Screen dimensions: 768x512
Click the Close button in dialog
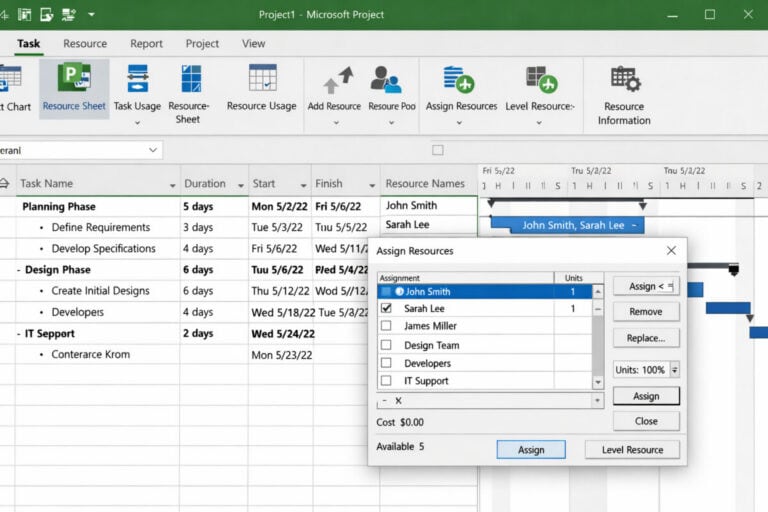click(x=646, y=421)
